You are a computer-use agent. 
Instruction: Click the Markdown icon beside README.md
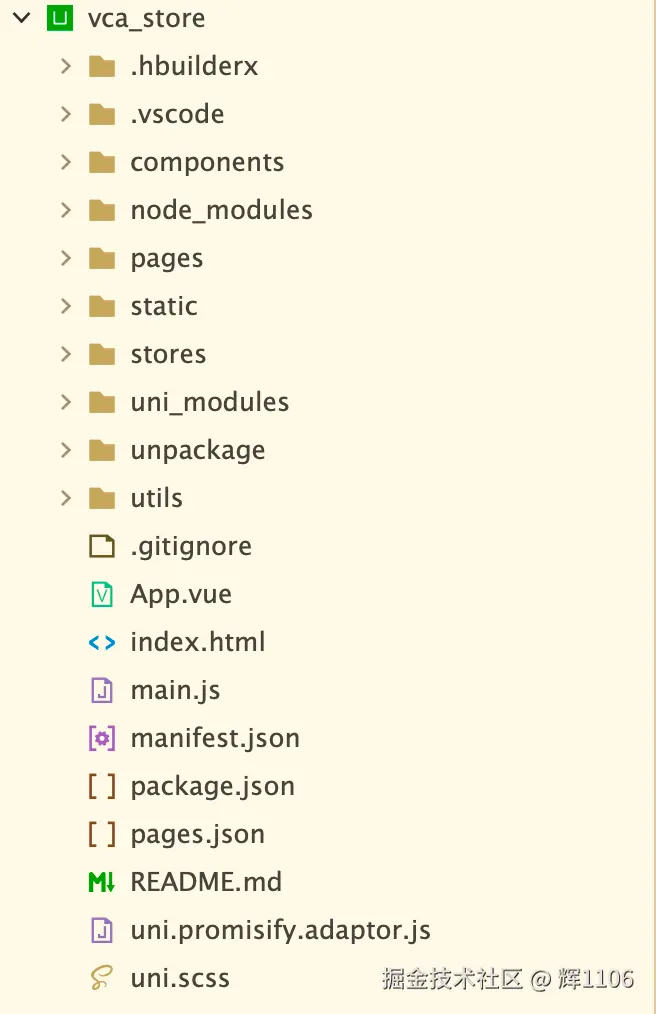coord(102,882)
